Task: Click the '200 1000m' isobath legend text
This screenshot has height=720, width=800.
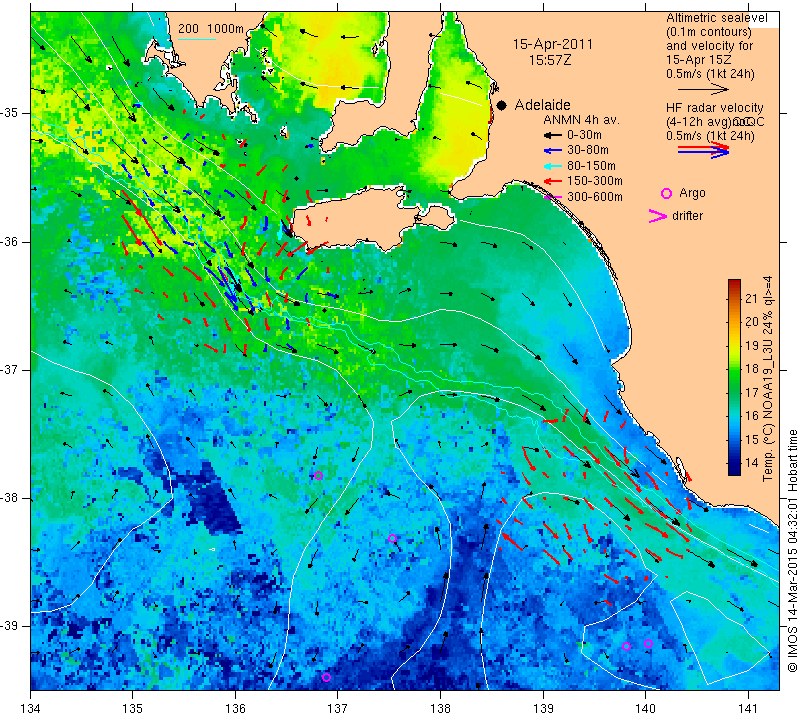Action: pyautogui.click(x=211, y=29)
